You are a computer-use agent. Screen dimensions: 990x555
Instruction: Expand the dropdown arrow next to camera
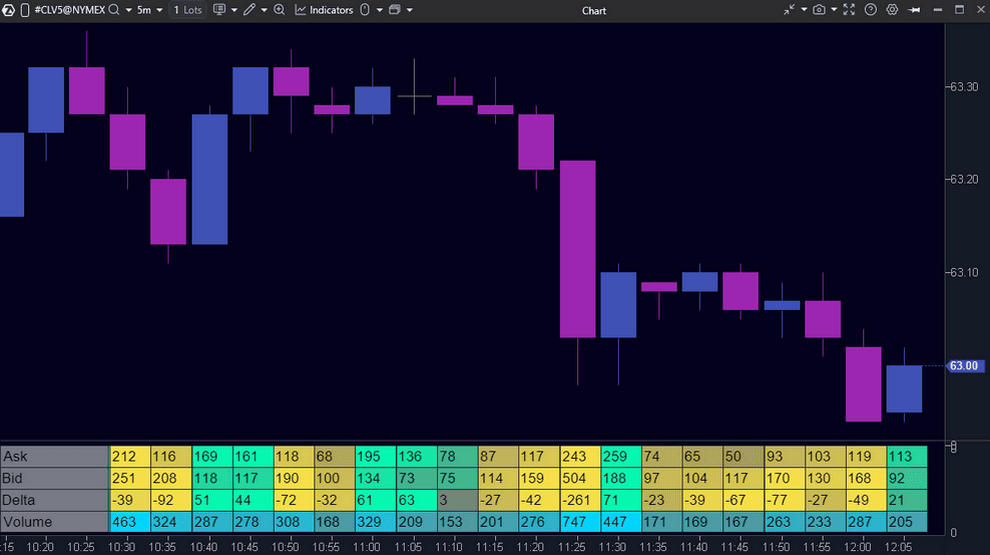pos(833,10)
